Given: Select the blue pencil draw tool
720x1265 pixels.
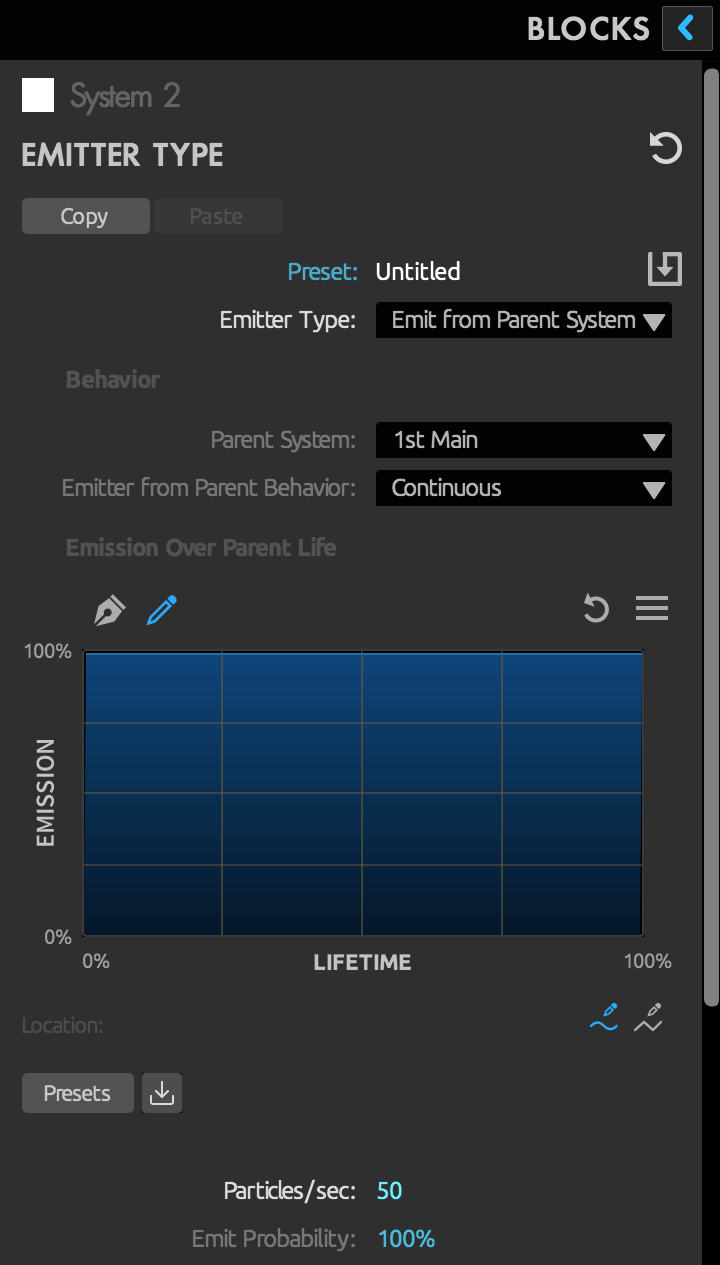Looking at the screenshot, I should pos(161,610).
